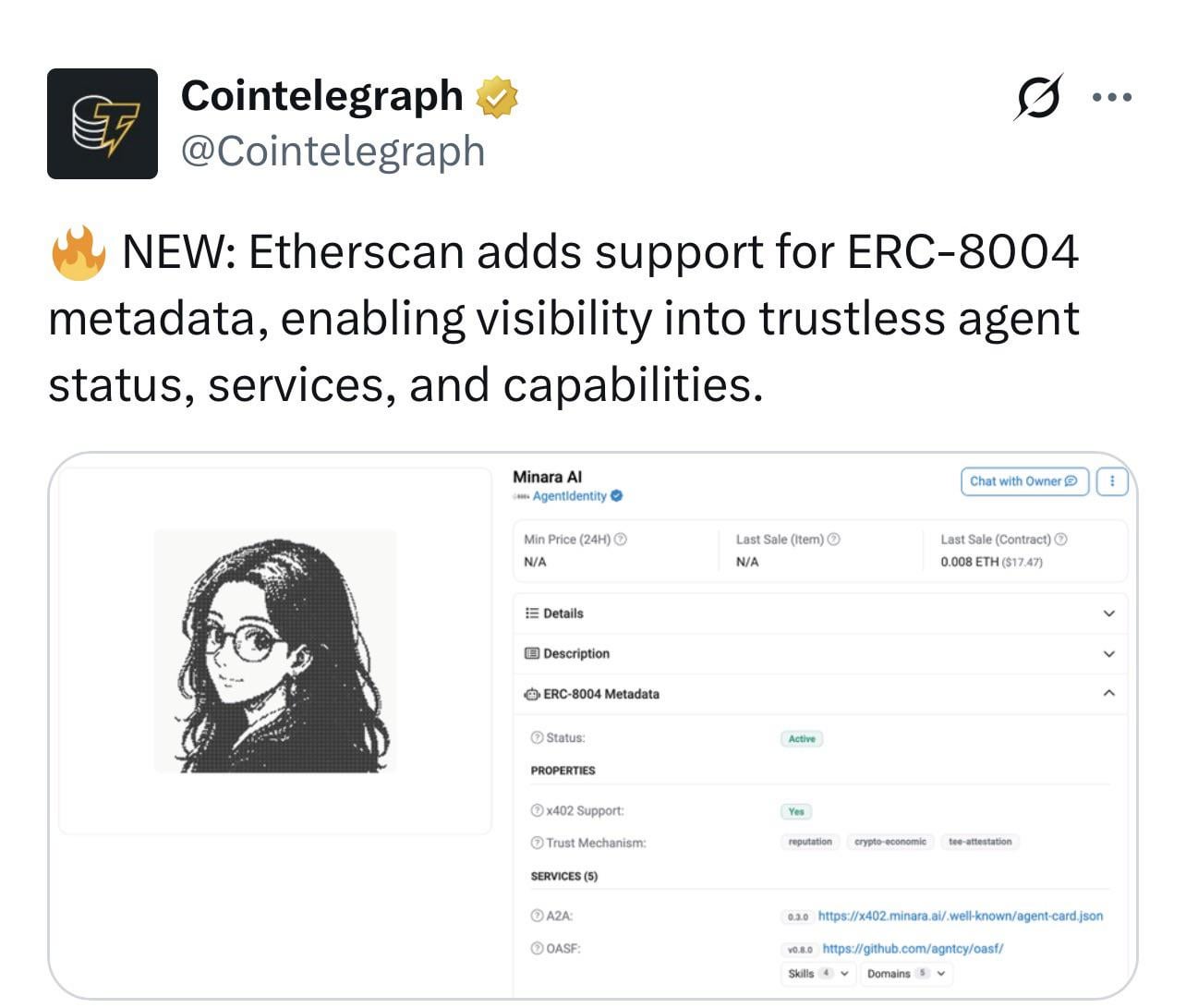Screen dimensions: 1186x1008
Task: Open the Grok slash-circle icon
Action: click(x=1037, y=97)
